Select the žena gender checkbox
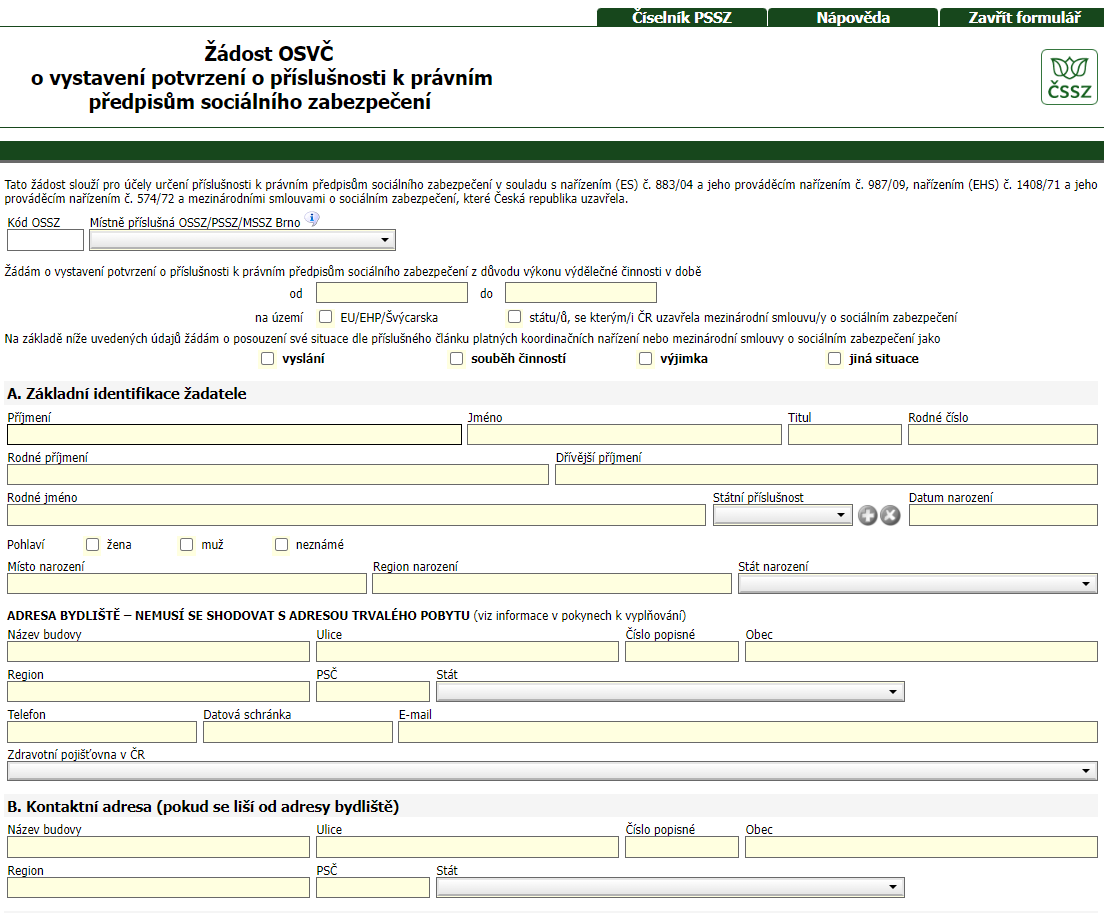1104x913 pixels. [93, 545]
